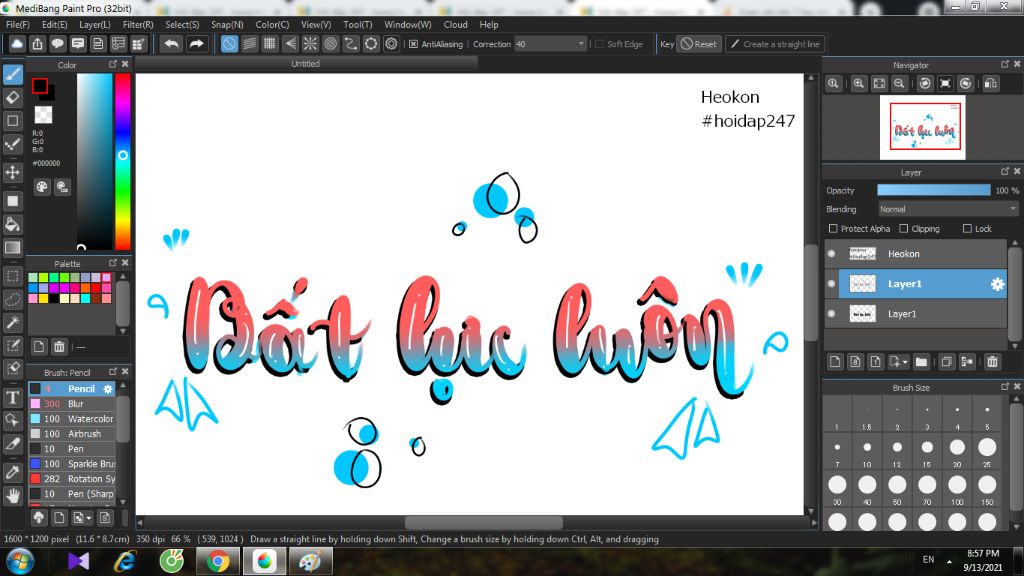Open Windows Start button

tap(19, 561)
